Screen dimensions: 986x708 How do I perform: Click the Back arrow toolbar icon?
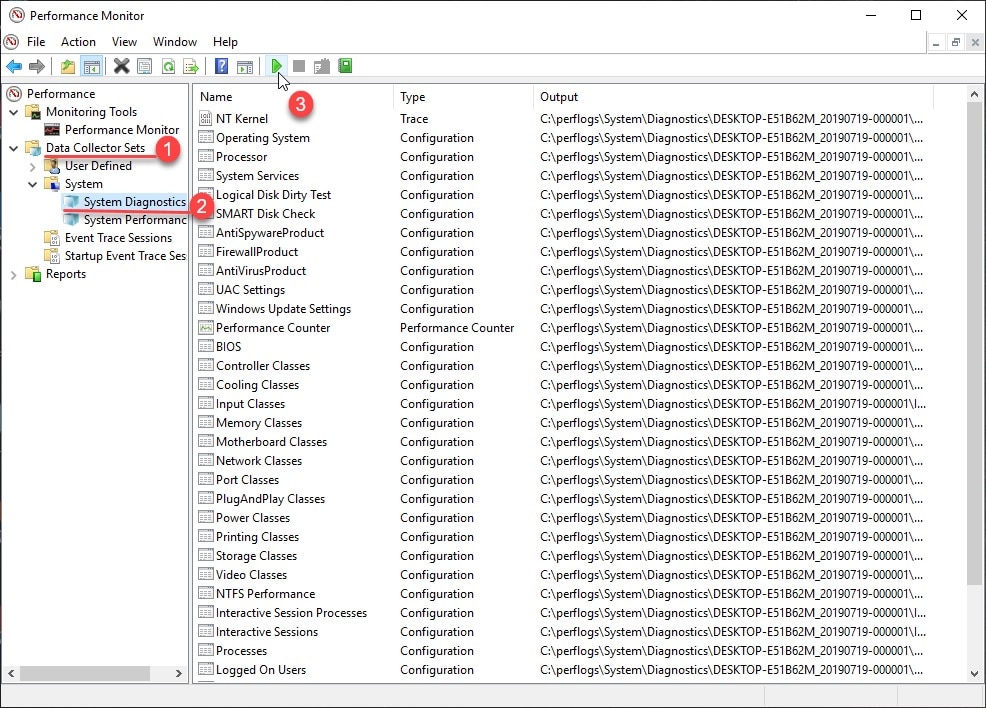pyautogui.click(x=14, y=66)
